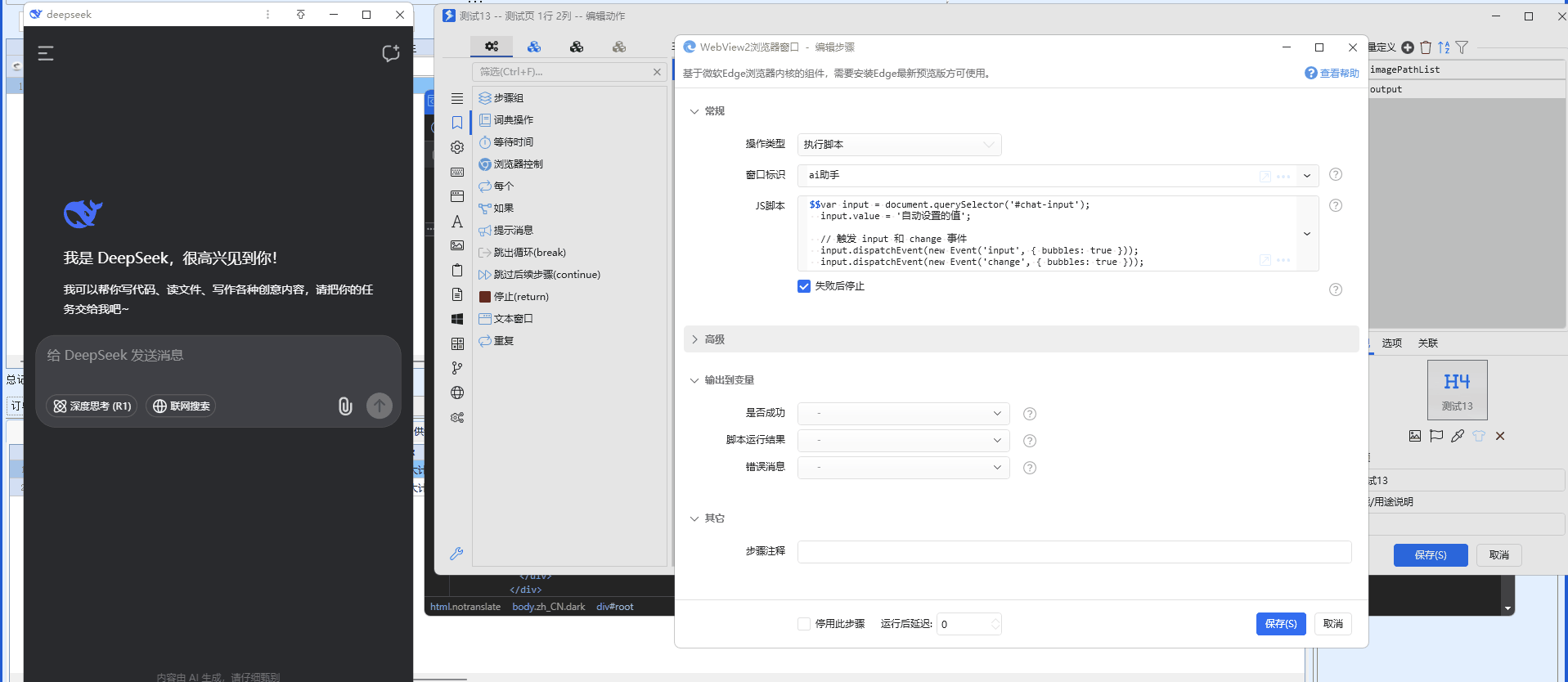This screenshot has height=682, width=1568.
Task: Select 浏览器控制 step in list
Action: [x=510, y=164]
